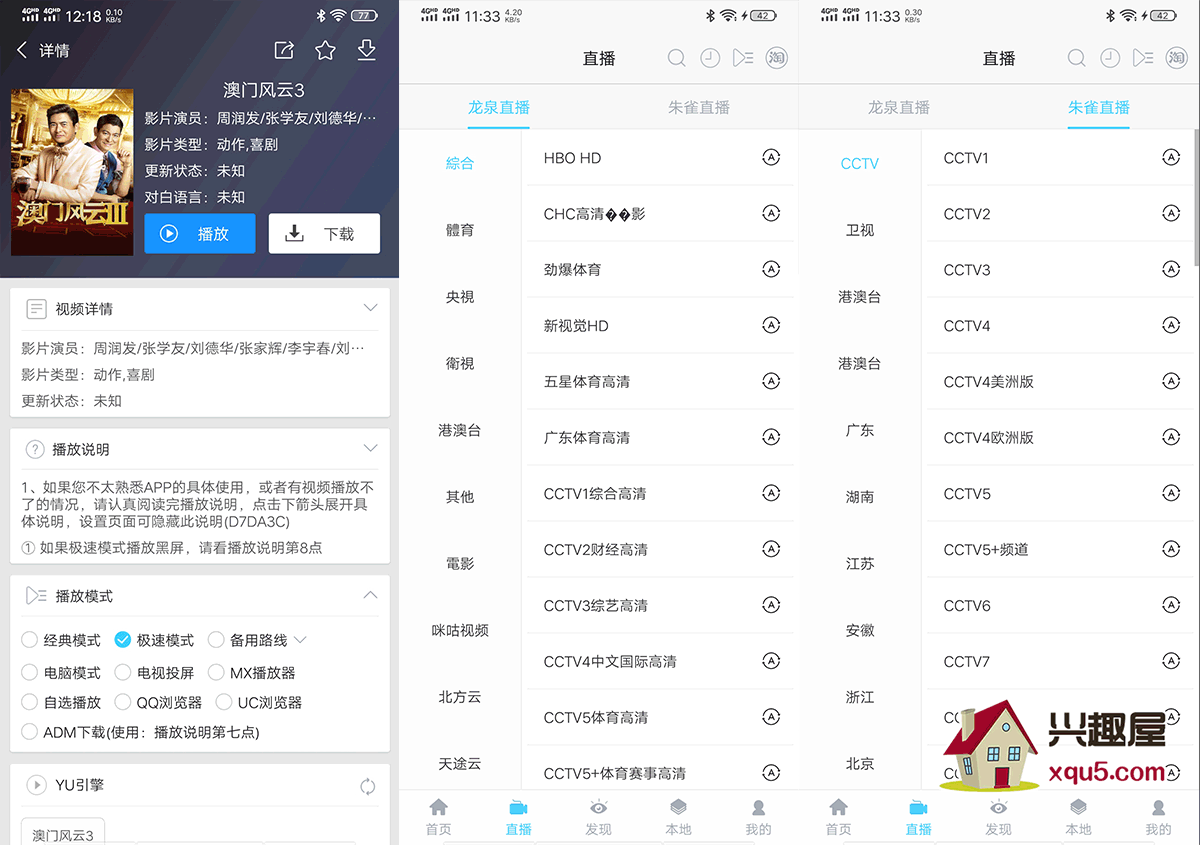Tap the share icon on the detail header
The height and width of the screenshot is (845, 1200).
284,50
